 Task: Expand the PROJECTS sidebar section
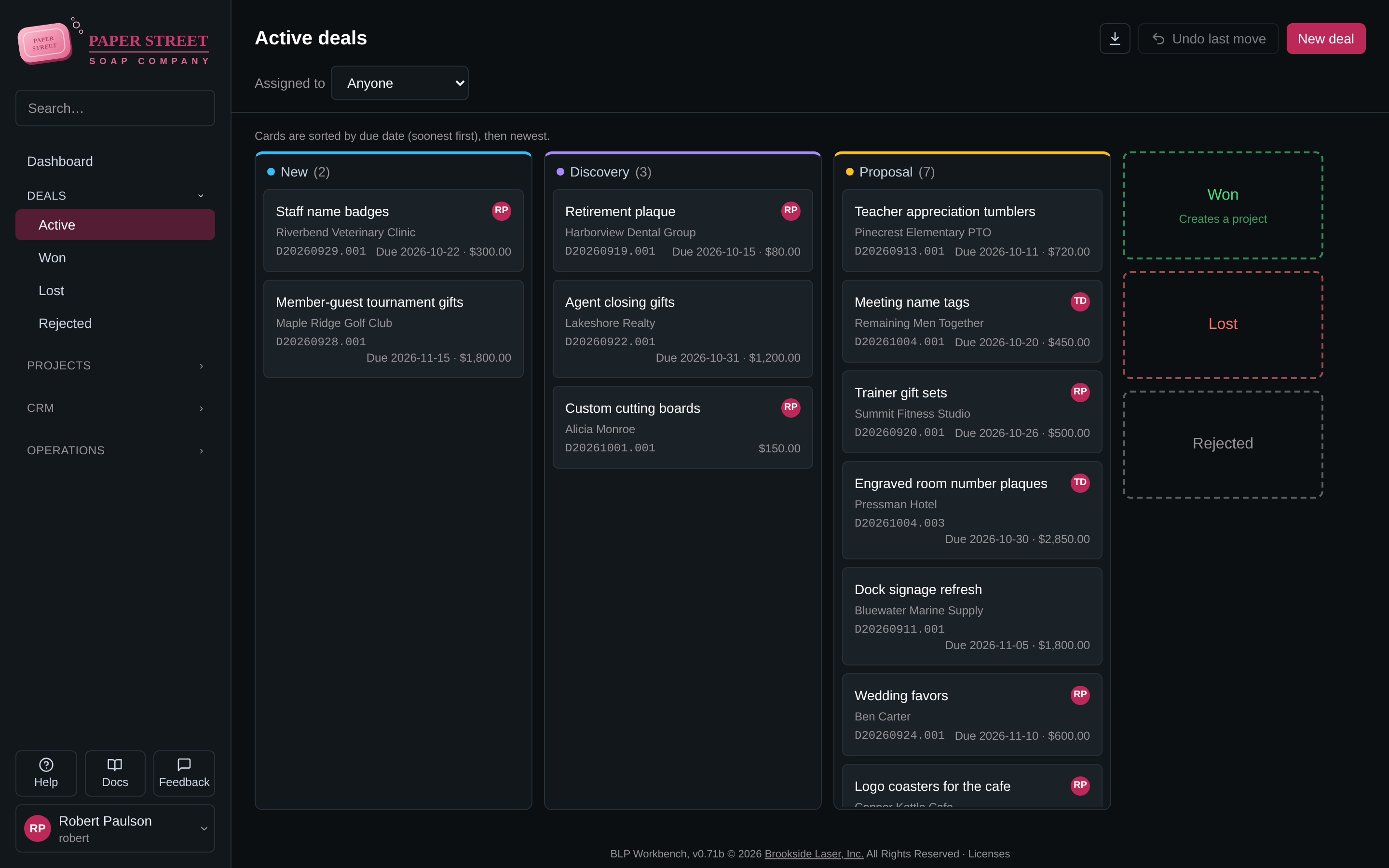[x=115, y=366]
